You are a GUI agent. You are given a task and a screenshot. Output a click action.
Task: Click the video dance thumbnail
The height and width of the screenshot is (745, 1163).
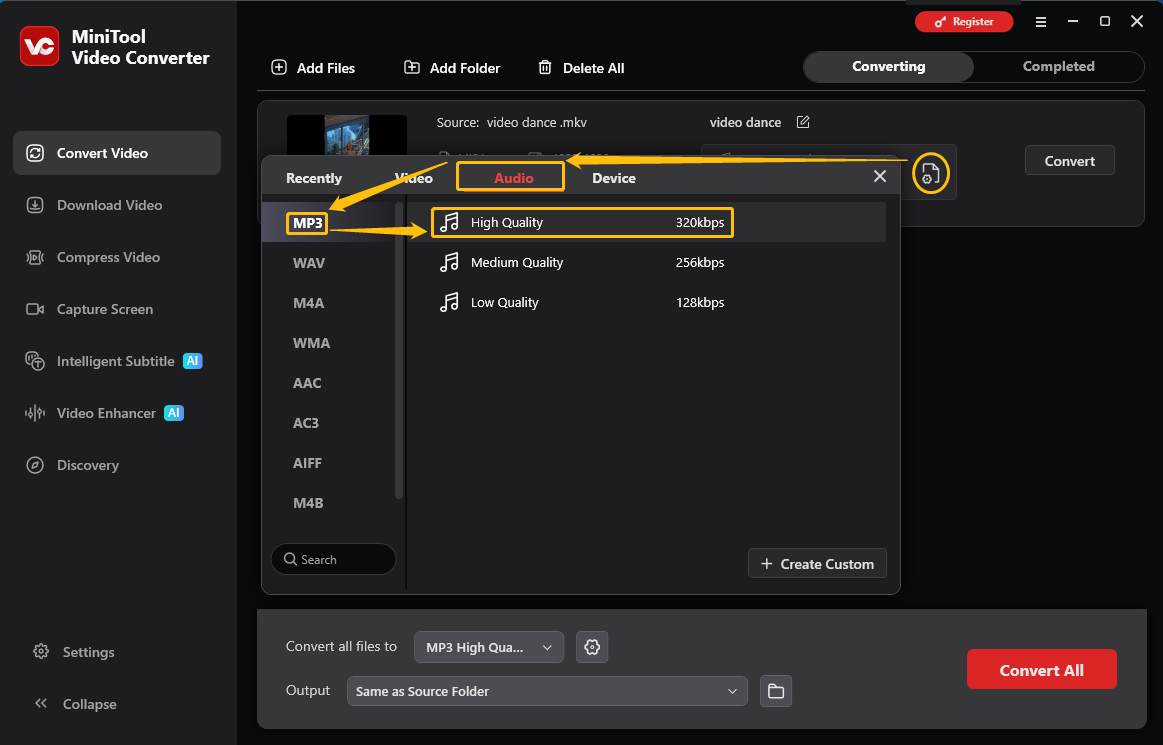pos(347,135)
